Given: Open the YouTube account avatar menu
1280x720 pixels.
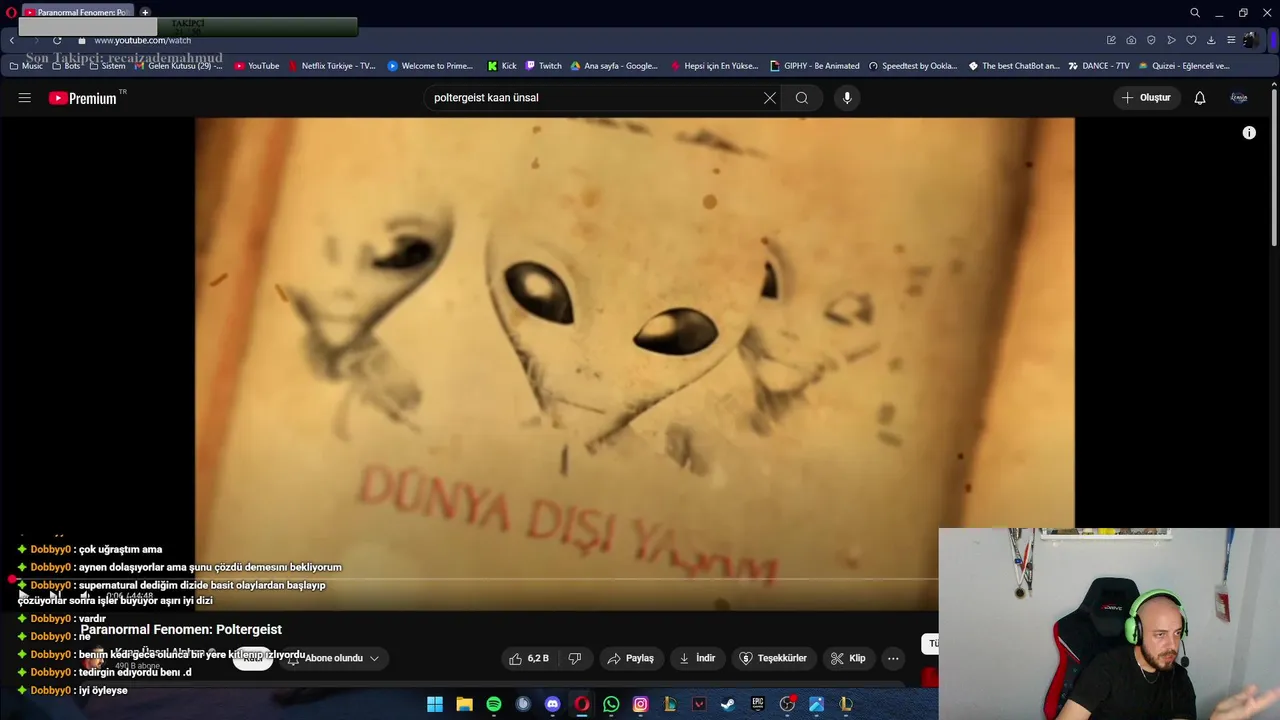Looking at the screenshot, I should click(1239, 98).
